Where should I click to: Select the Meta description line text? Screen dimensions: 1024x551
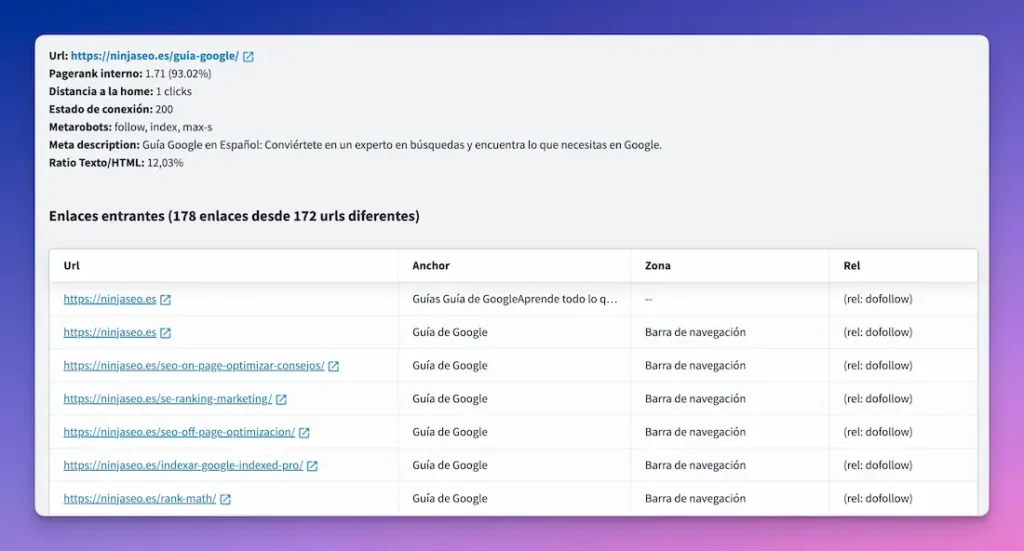coord(355,145)
